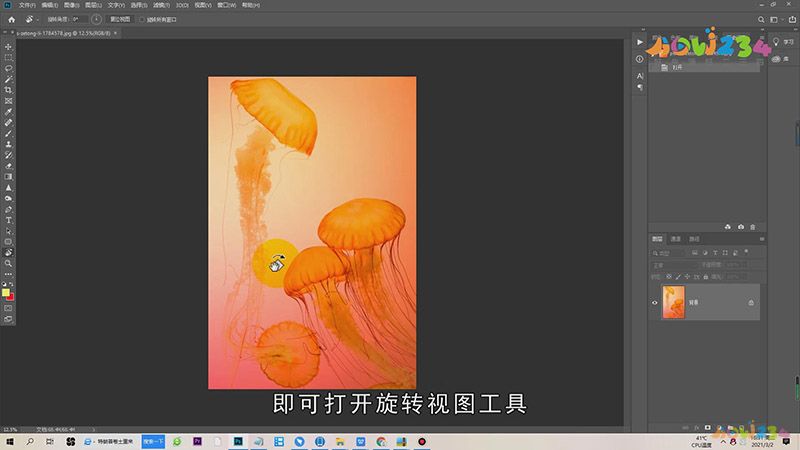Open layer filter kind dropdown
The width and height of the screenshot is (800, 450).
[669, 253]
